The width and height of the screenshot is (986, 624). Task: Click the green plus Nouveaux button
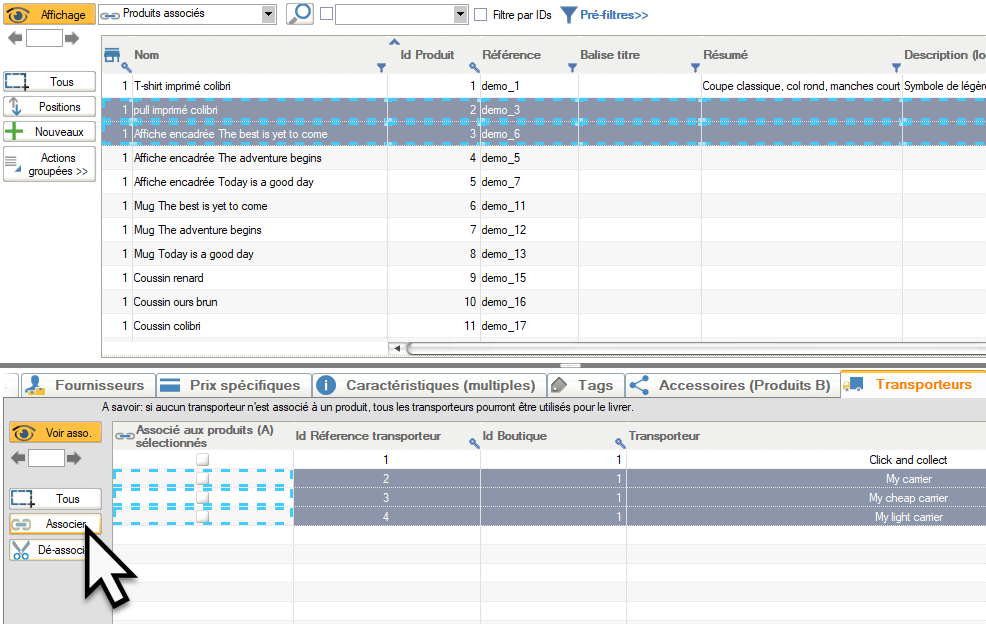[x=50, y=132]
